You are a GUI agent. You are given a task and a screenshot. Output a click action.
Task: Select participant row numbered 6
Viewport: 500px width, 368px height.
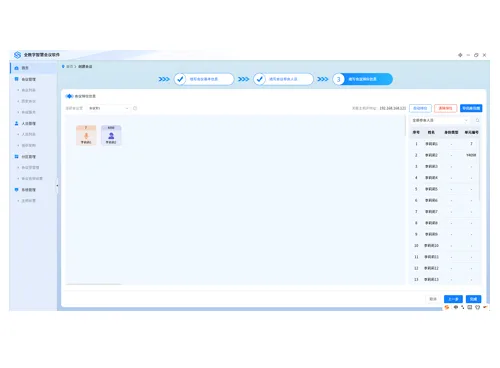tap(444, 200)
